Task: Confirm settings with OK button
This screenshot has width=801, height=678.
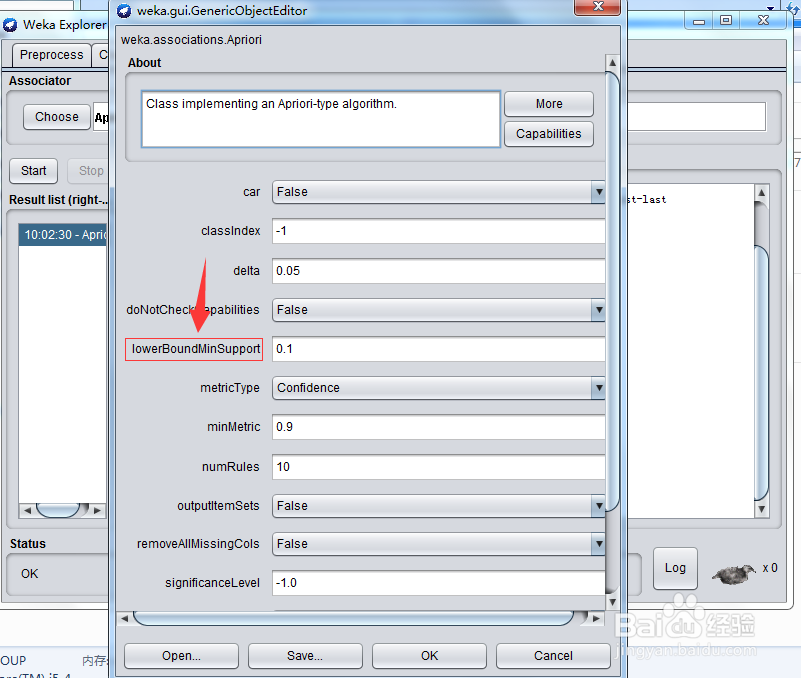Action: pyautogui.click(x=429, y=656)
